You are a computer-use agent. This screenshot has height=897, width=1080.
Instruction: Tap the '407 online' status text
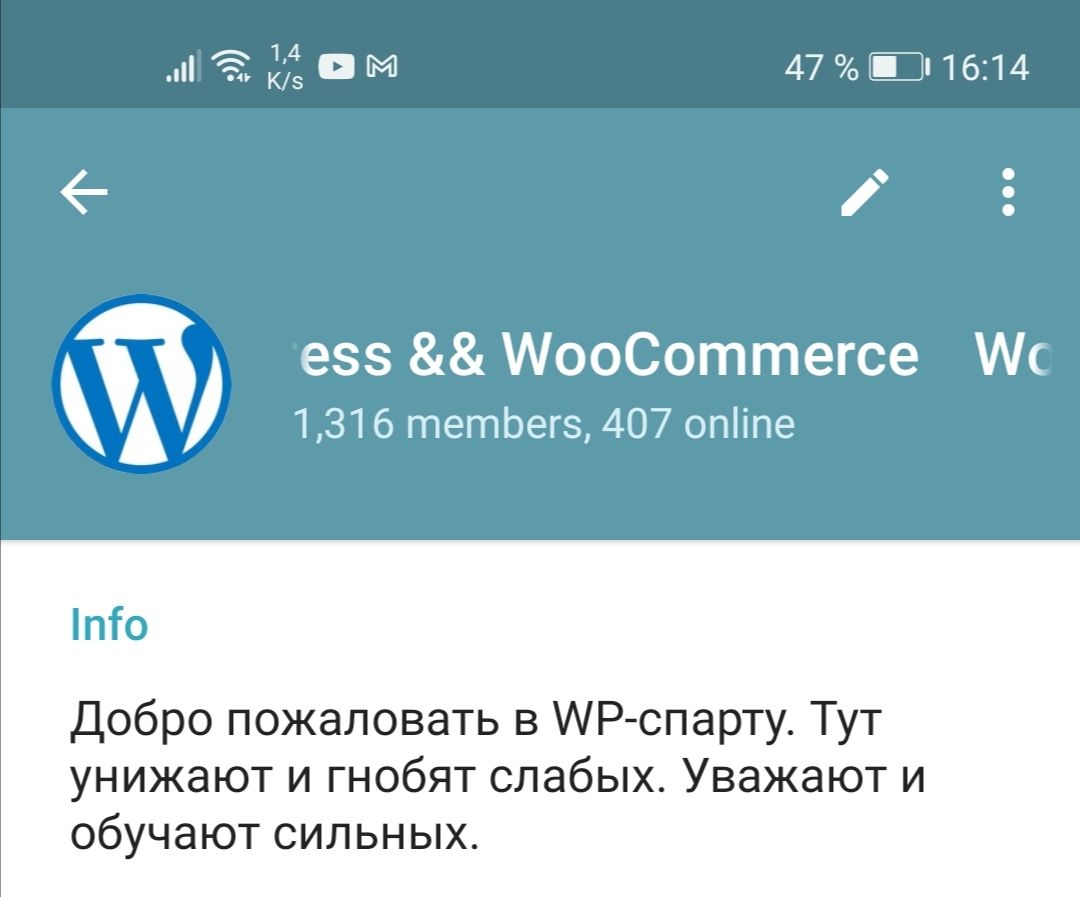pyautogui.click(x=698, y=424)
